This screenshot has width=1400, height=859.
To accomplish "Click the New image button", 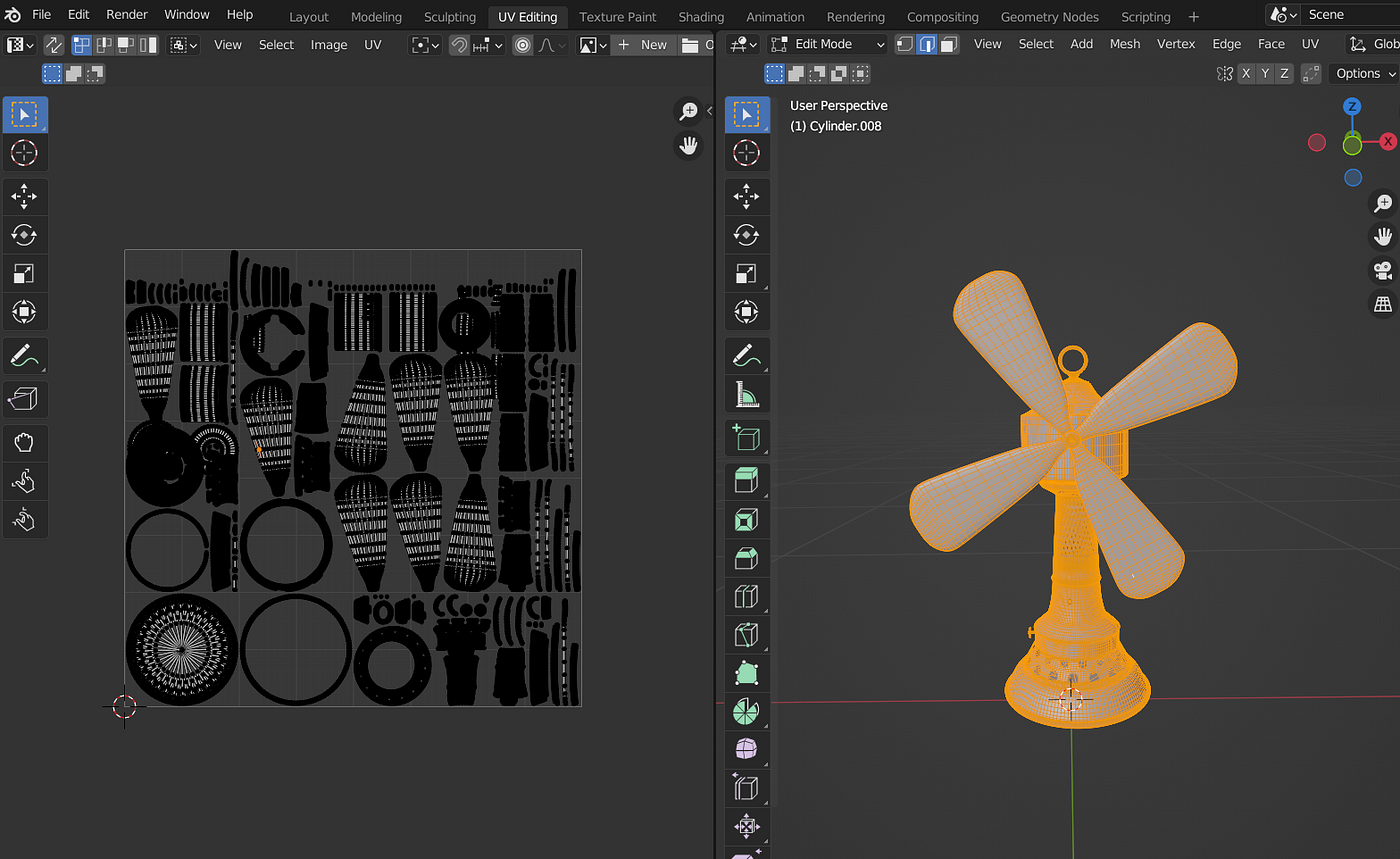I will pos(643,45).
